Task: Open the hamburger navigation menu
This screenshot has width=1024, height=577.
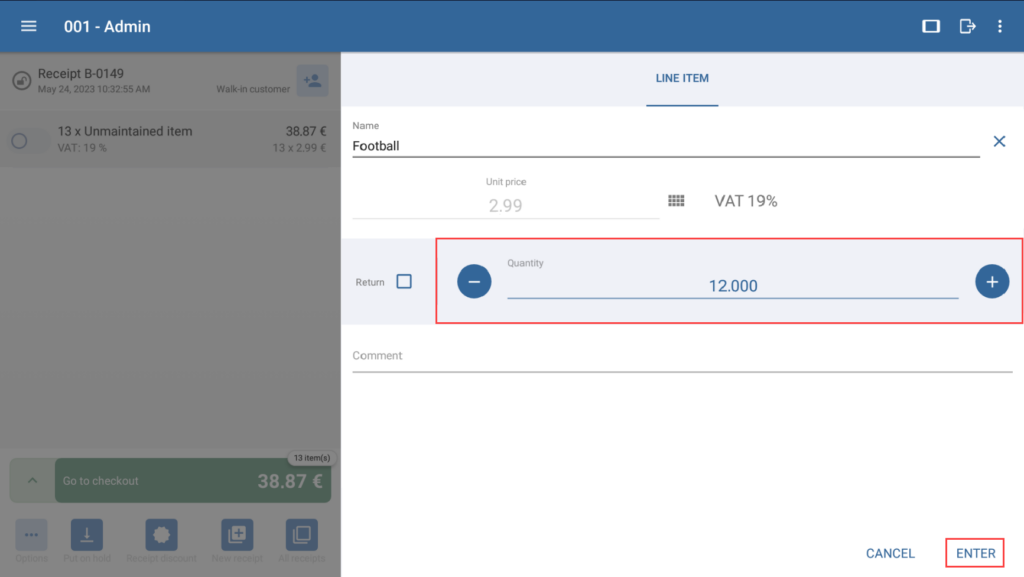Action: 29,26
